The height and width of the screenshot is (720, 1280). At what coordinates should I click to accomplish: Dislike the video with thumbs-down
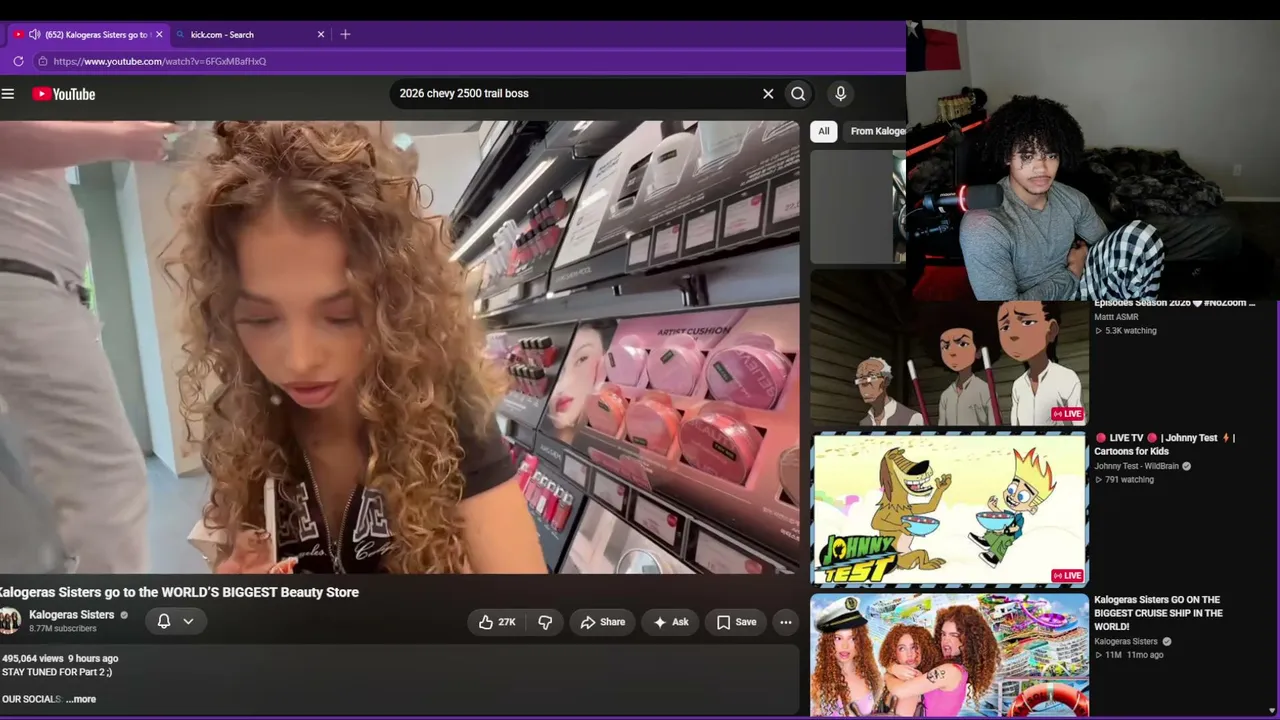click(545, 622)
